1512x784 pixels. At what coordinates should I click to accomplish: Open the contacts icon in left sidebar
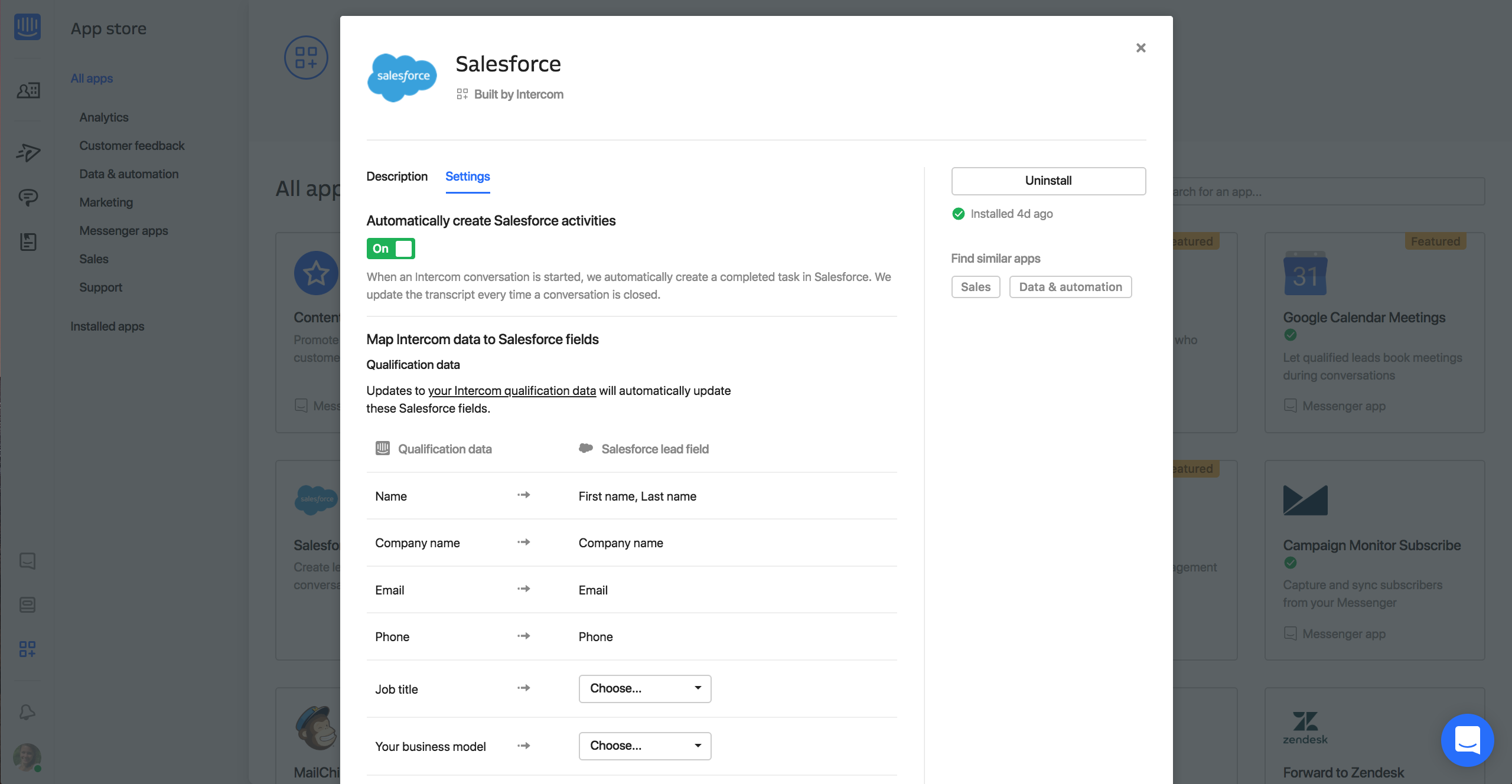[x=28, y=90]
